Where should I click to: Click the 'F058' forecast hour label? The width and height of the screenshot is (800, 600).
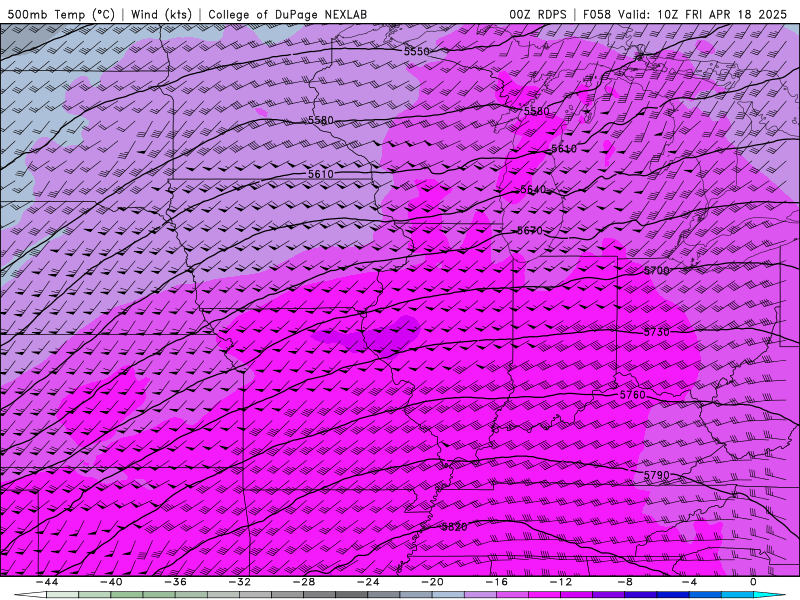597,14
